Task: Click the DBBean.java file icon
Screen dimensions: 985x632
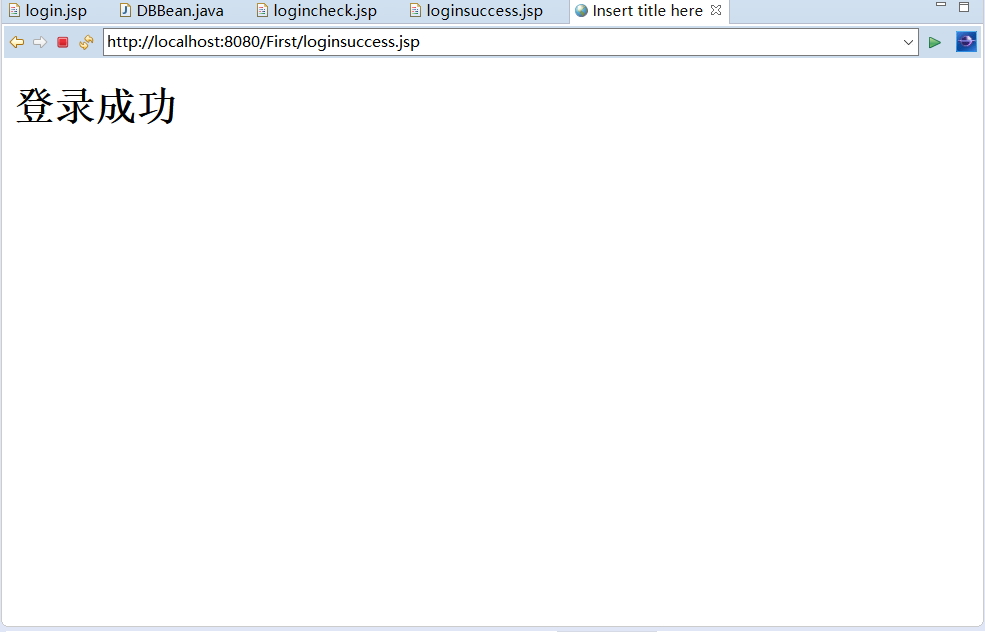Action: pyautogui.click(x=125, y=11)
